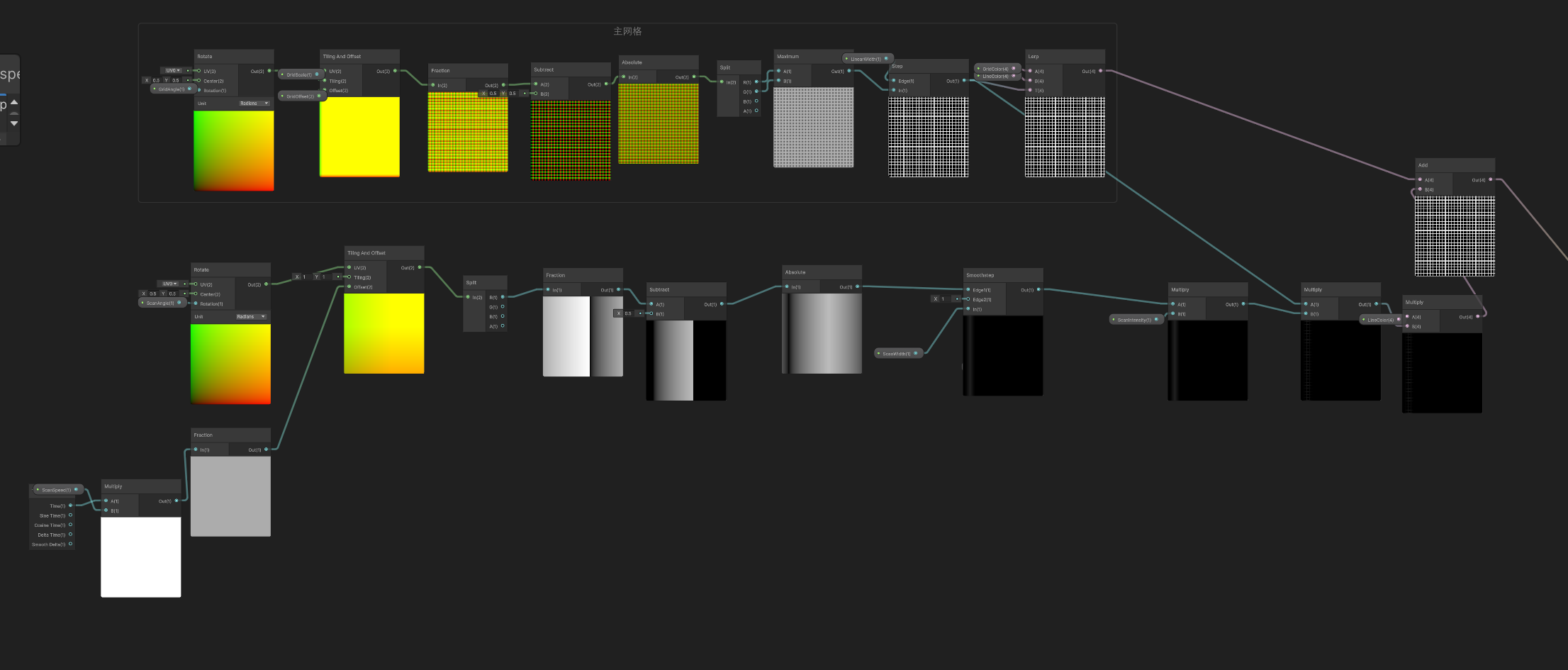Select the GridScale property node
1568x670 pixels.
pos(299,74)
